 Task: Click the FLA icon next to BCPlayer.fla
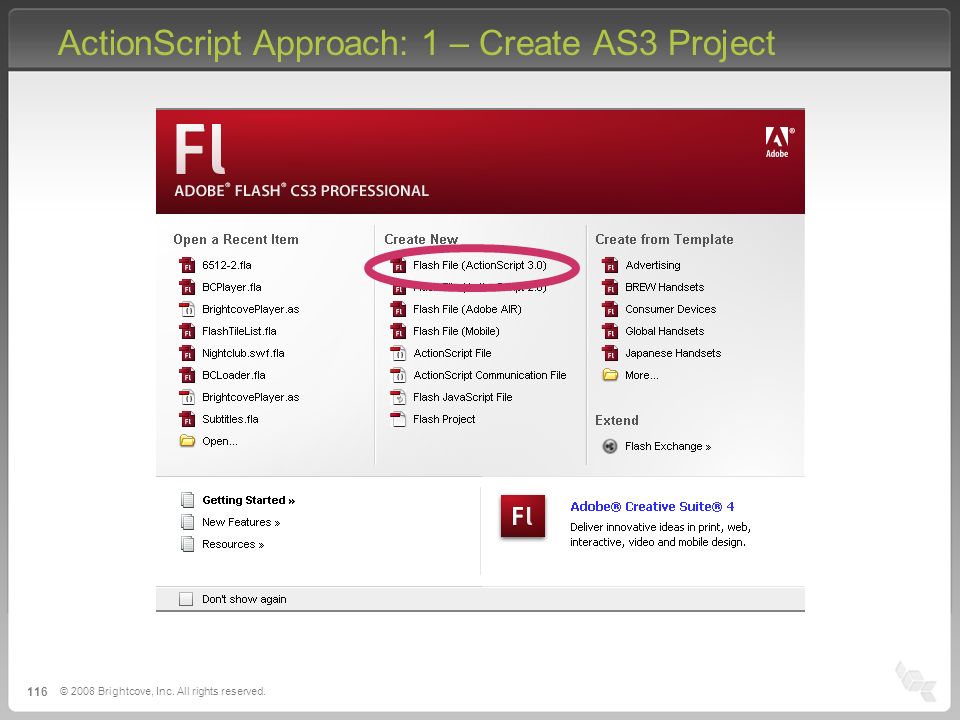click(x=187, y=287)
